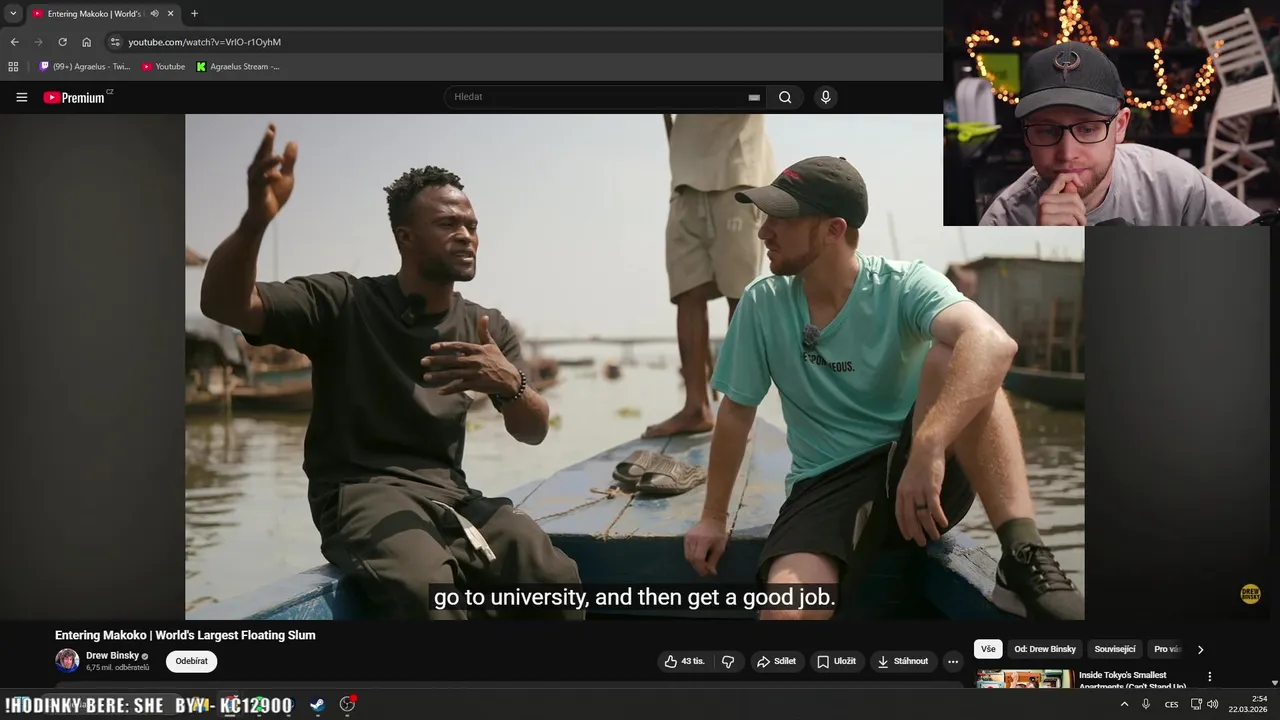Reload the page
Image resolution: width=1280 pixels, height=720 pixels.
(62, 42)
